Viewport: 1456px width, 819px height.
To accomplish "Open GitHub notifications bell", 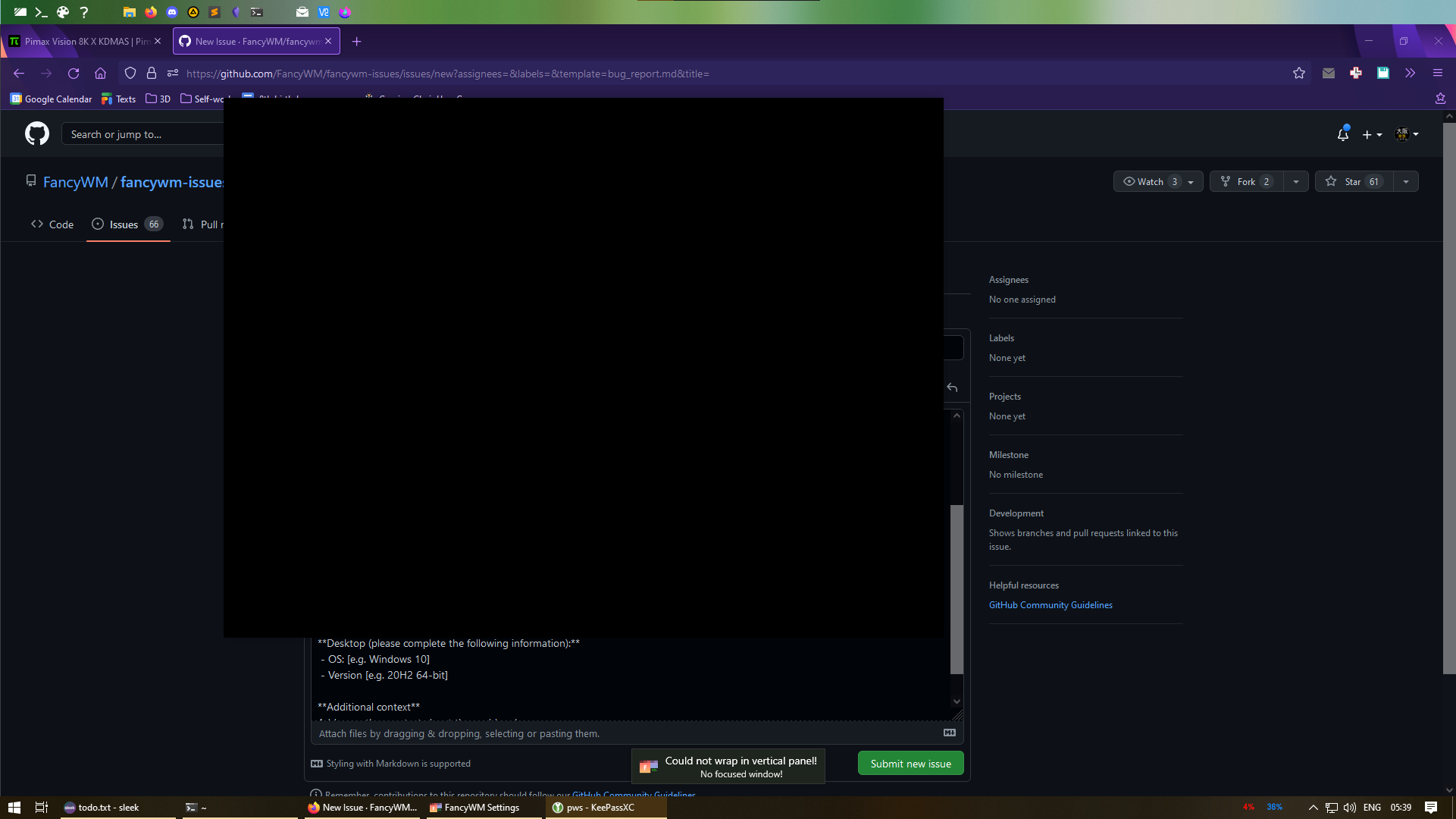I will [x=1342, y=133].
